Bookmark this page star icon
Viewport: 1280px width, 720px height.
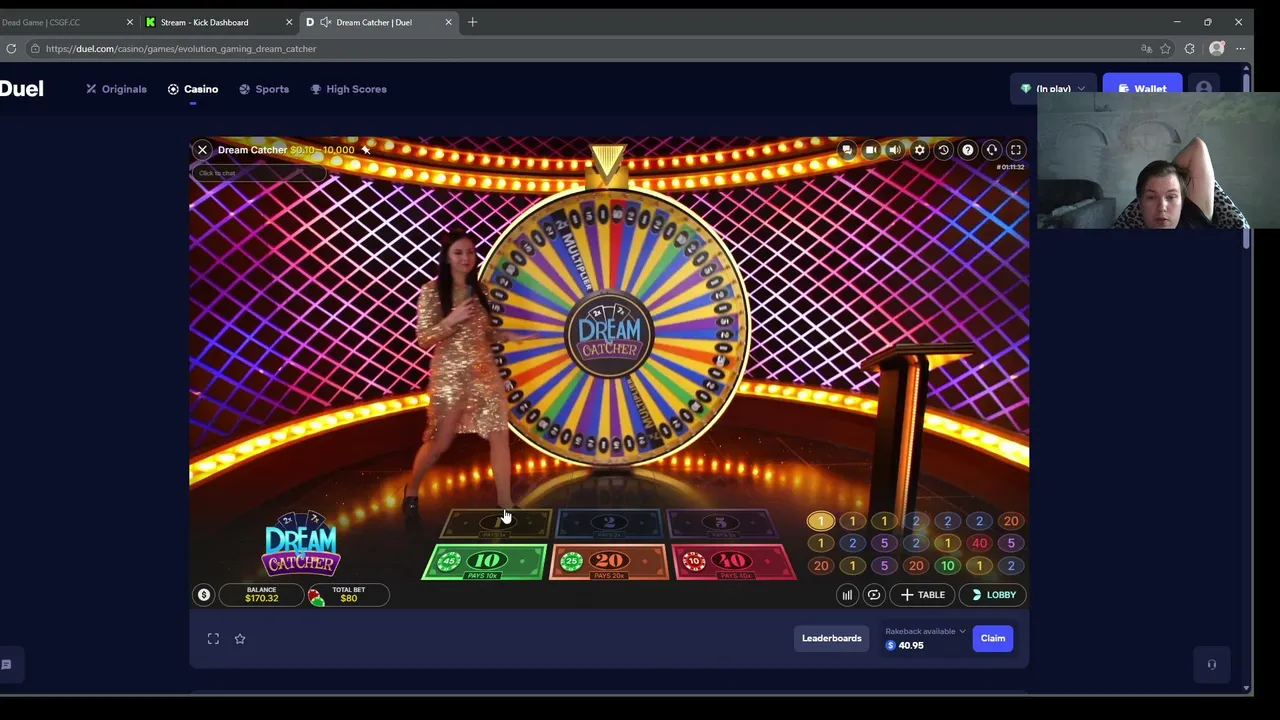click(1165, 49)
